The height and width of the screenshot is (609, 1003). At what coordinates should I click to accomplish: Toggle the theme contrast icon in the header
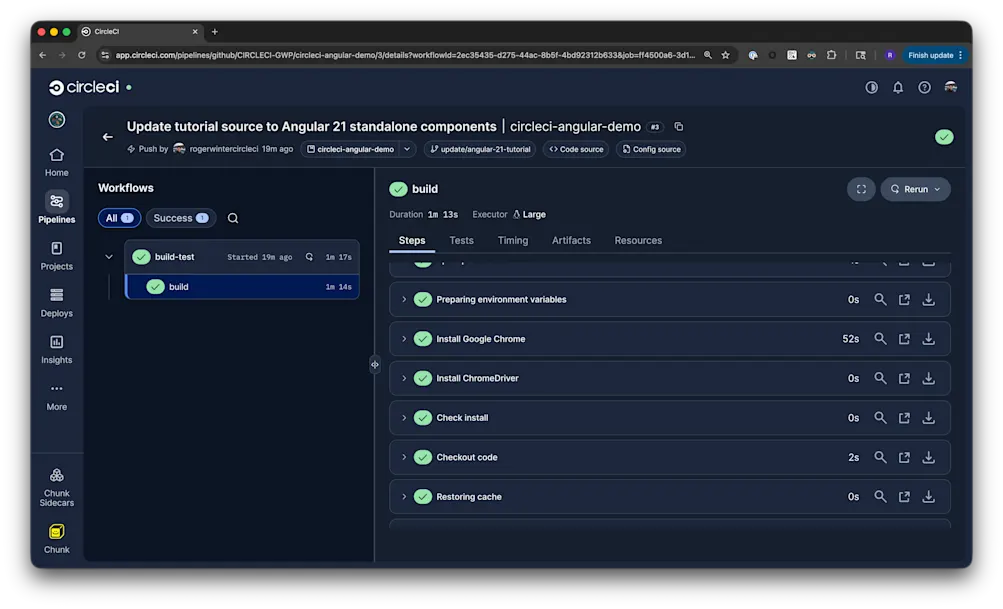tap(871, 87)
